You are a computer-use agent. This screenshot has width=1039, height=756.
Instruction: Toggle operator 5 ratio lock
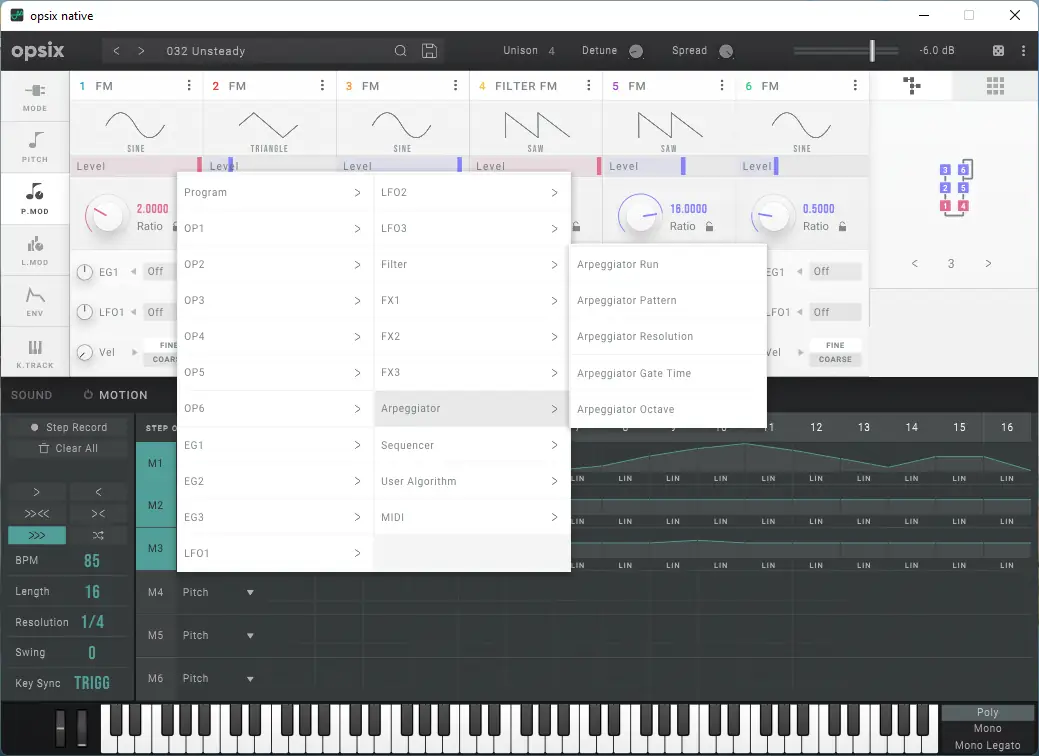pos(709,227)
